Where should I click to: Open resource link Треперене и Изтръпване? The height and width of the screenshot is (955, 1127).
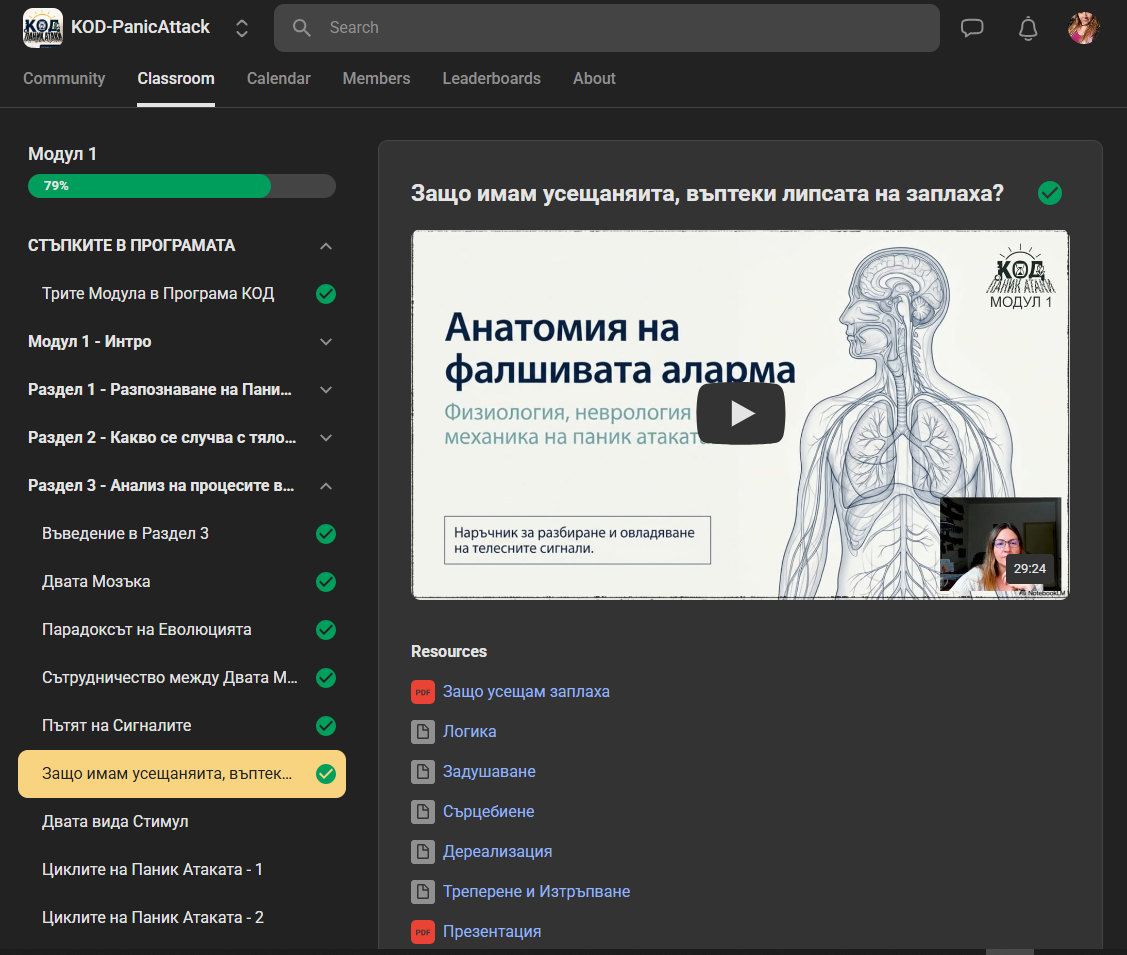click(x=536, y=891)
